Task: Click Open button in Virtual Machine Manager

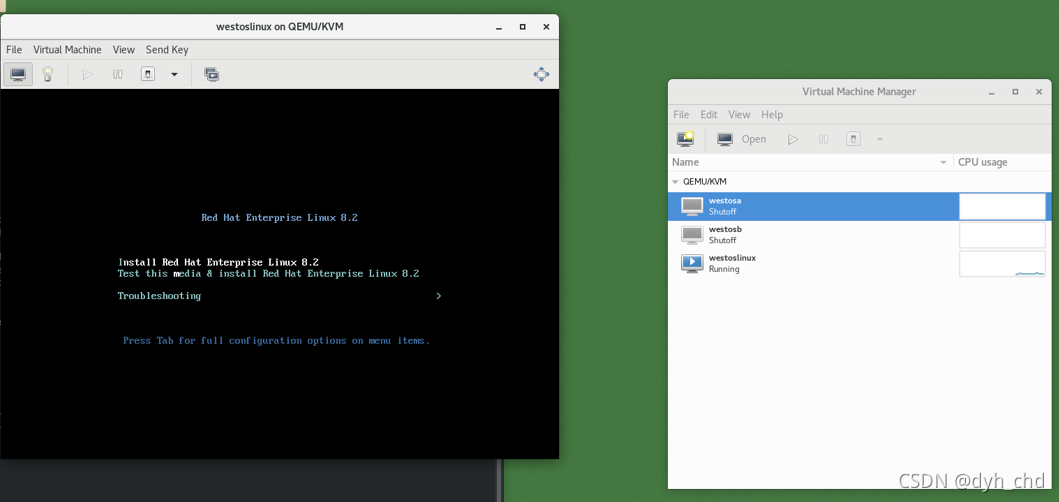Action: pyautogui.click(x=742, y=139)
